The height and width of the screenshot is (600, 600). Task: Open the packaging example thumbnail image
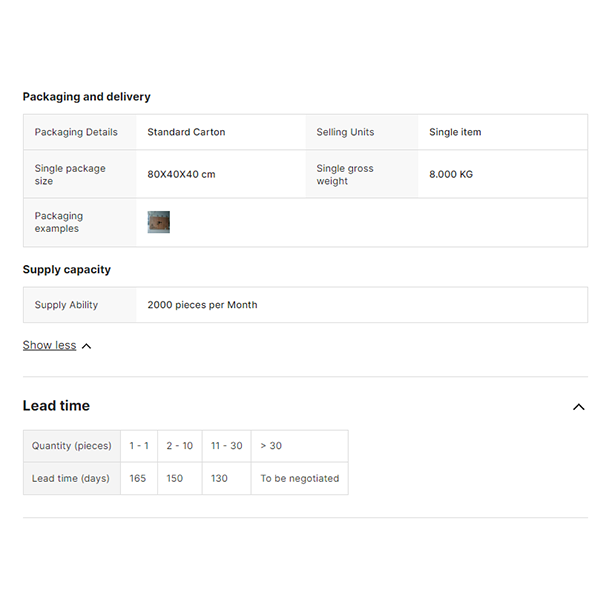click(159, 222)
